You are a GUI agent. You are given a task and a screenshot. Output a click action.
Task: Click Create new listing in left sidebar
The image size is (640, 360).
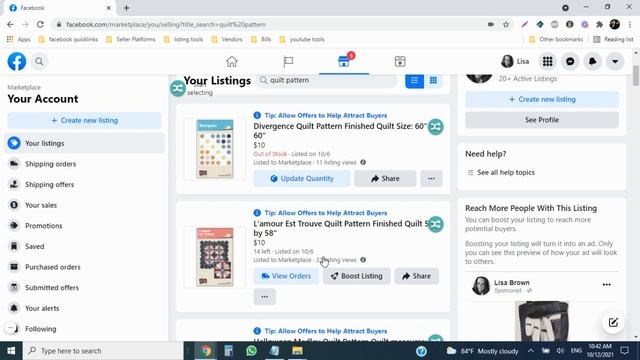pyautogui.click(x=84, y=120)
